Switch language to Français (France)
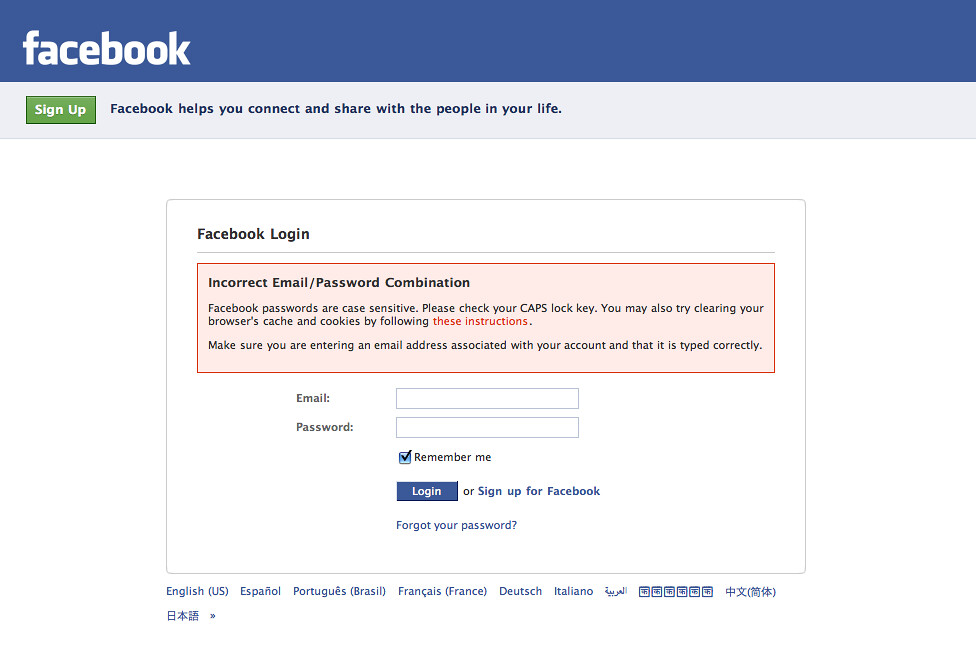The image size is (976, 647). click(442, 591)
